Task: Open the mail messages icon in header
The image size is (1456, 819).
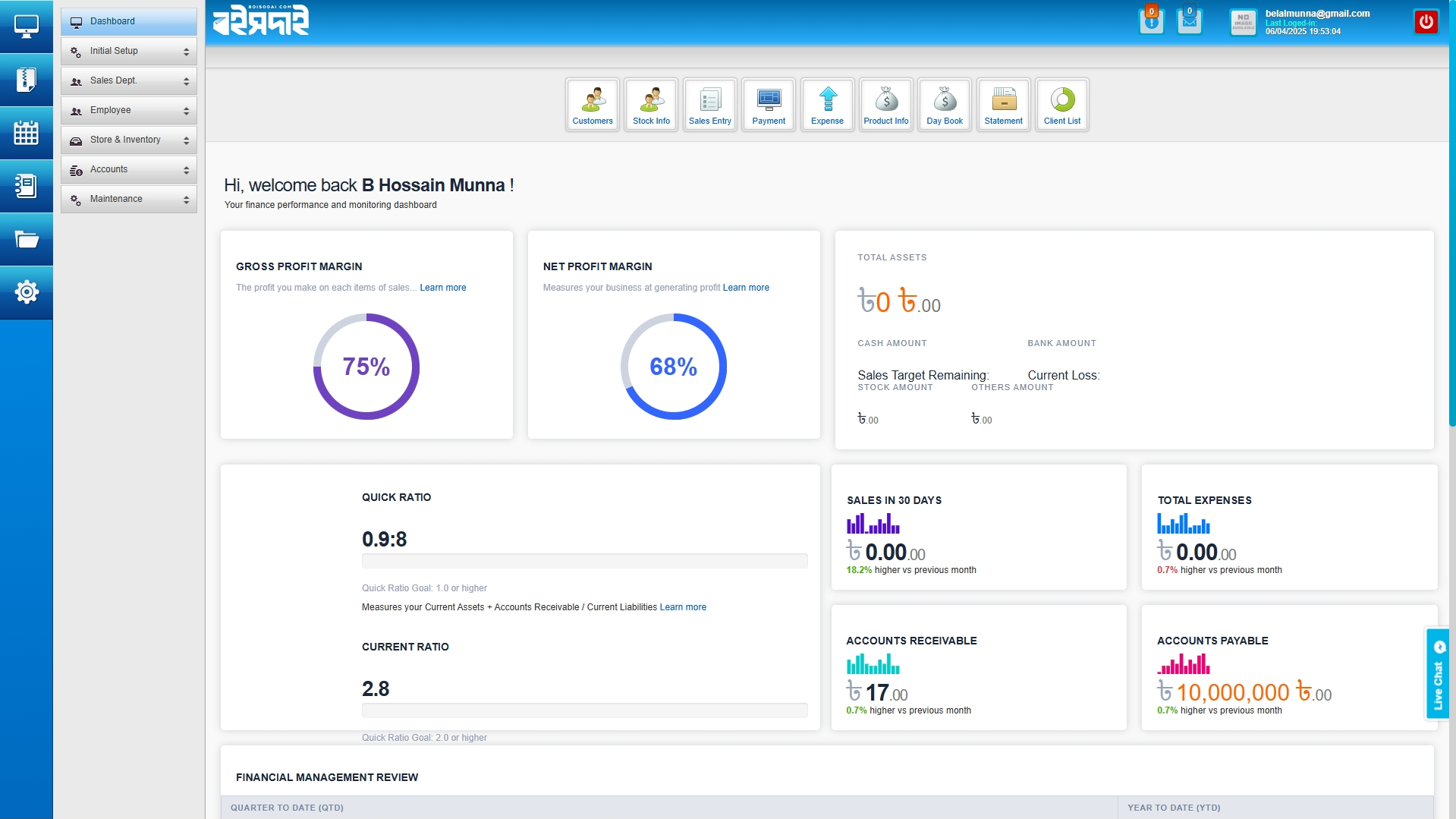Action: click(x=1189, y=21)
